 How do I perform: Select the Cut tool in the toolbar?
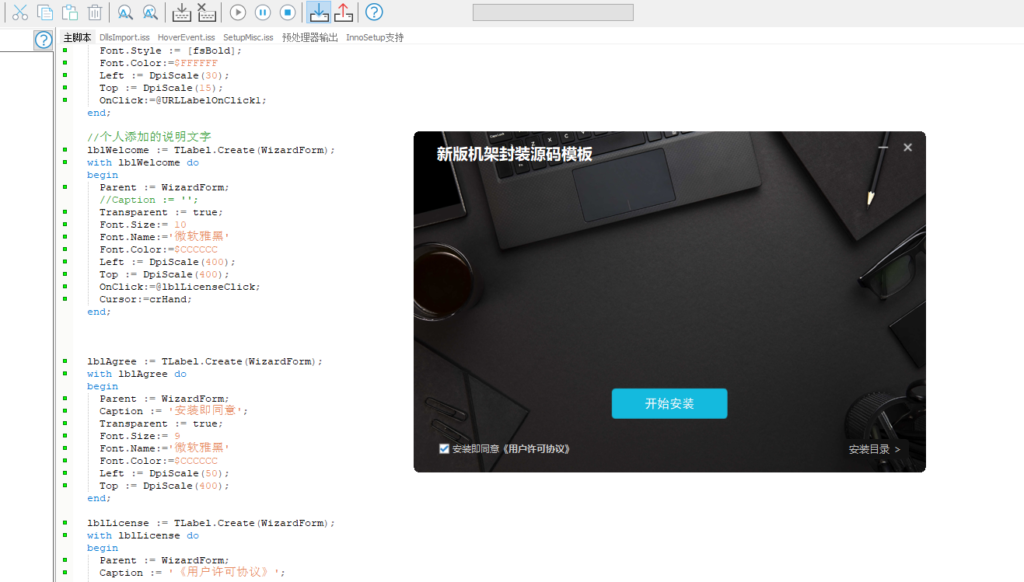pyautogui.click(x=19, y=12)
